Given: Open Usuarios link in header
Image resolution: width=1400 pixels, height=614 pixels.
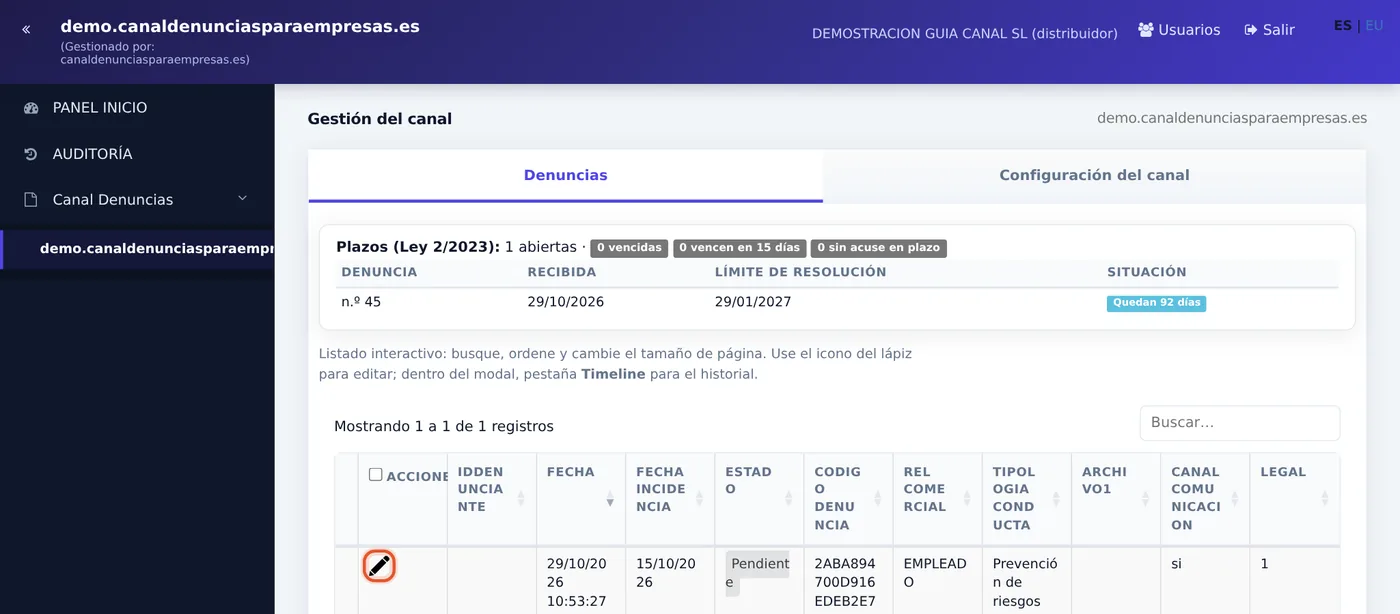Looking at the screenshot, I should [x=1179, y=30].
